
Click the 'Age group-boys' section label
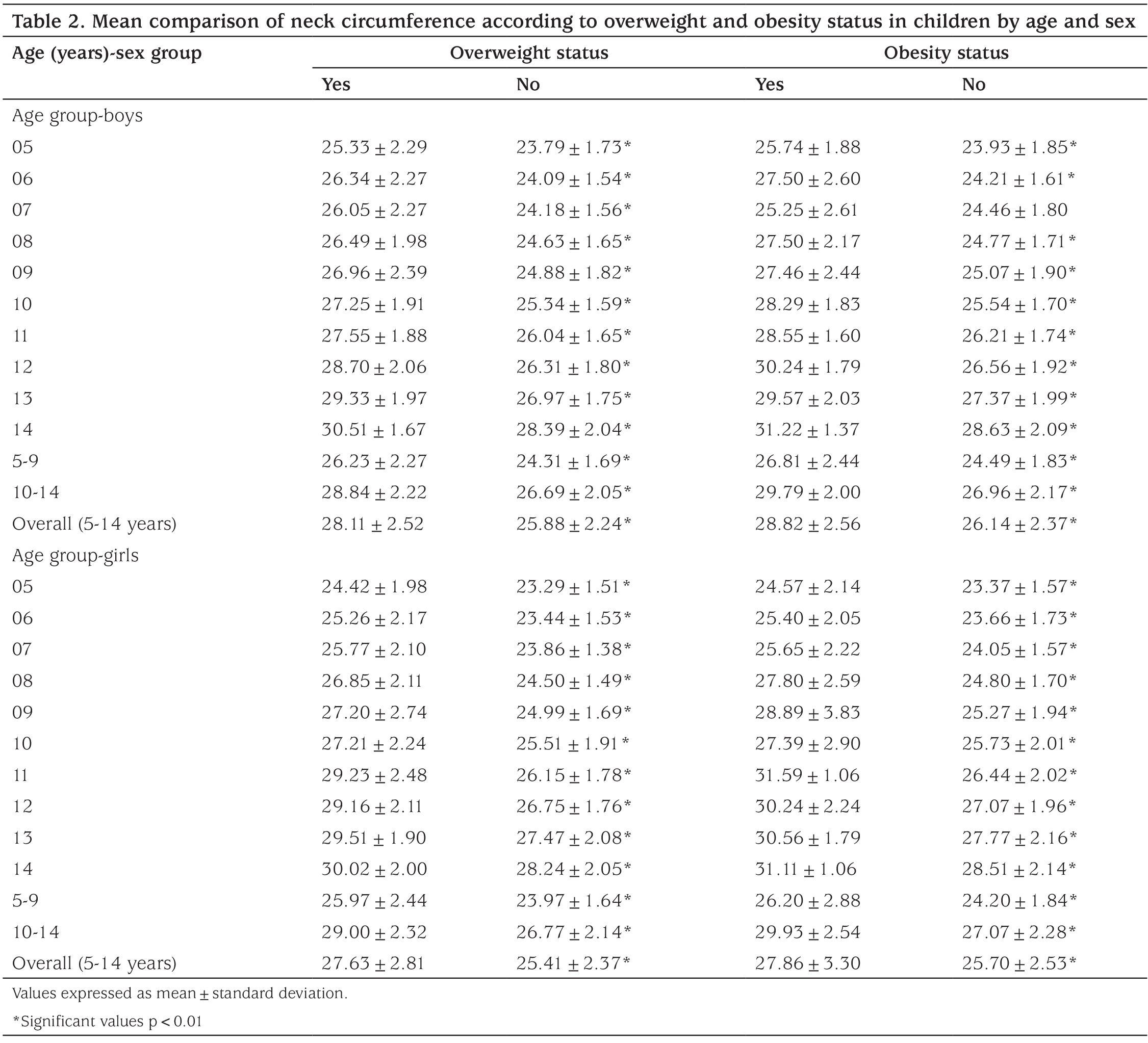pos(78,116)
